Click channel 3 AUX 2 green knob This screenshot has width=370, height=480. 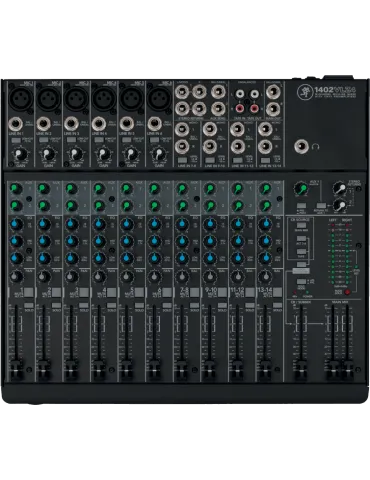[x=71, y=205]
